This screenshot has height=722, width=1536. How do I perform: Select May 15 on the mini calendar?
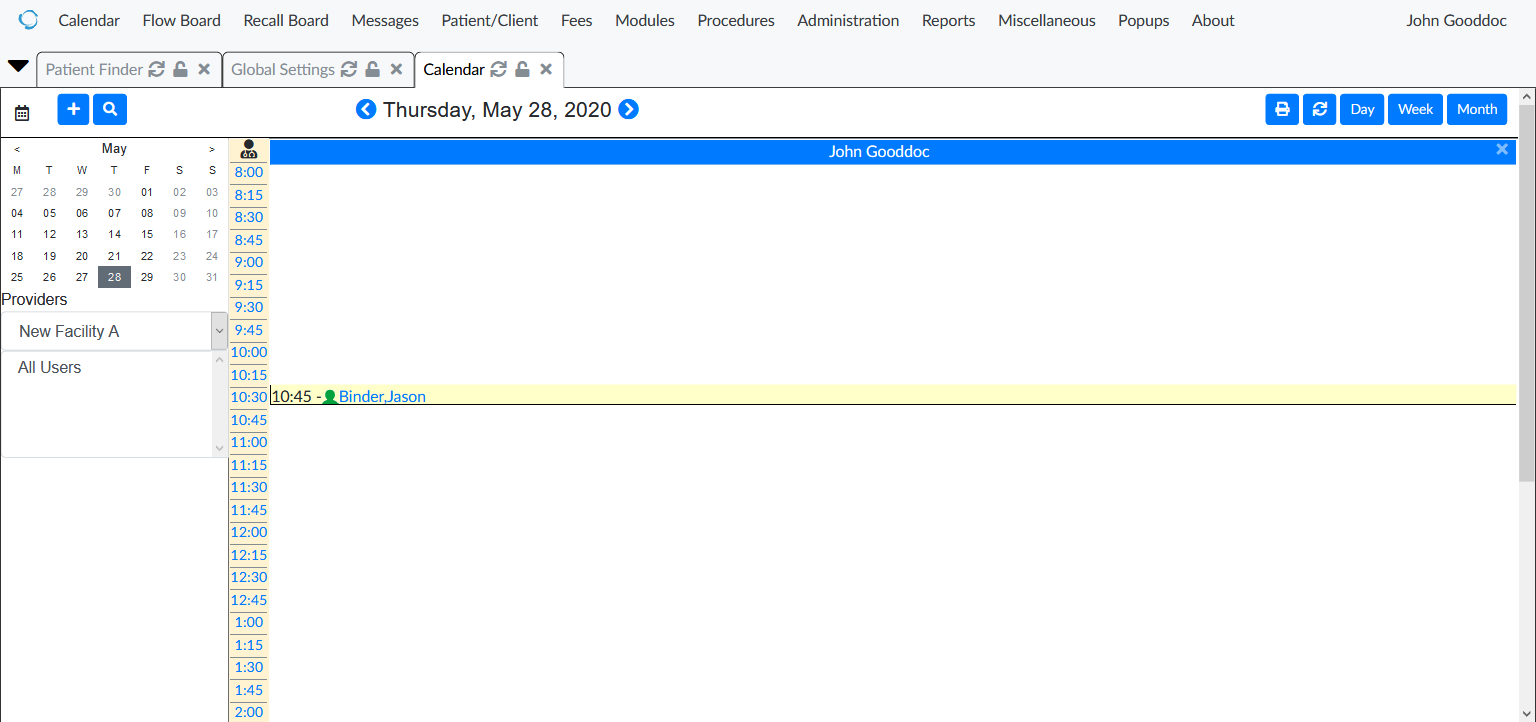click(x=146, y=234)
